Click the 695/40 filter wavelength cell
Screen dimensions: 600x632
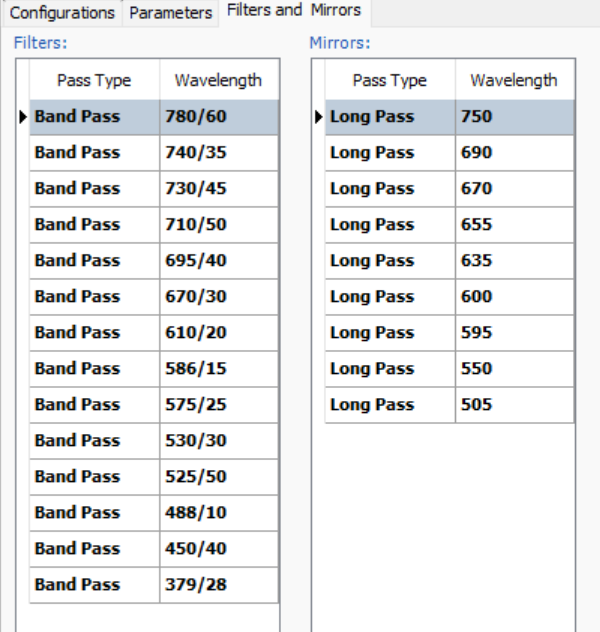[218, 261]
